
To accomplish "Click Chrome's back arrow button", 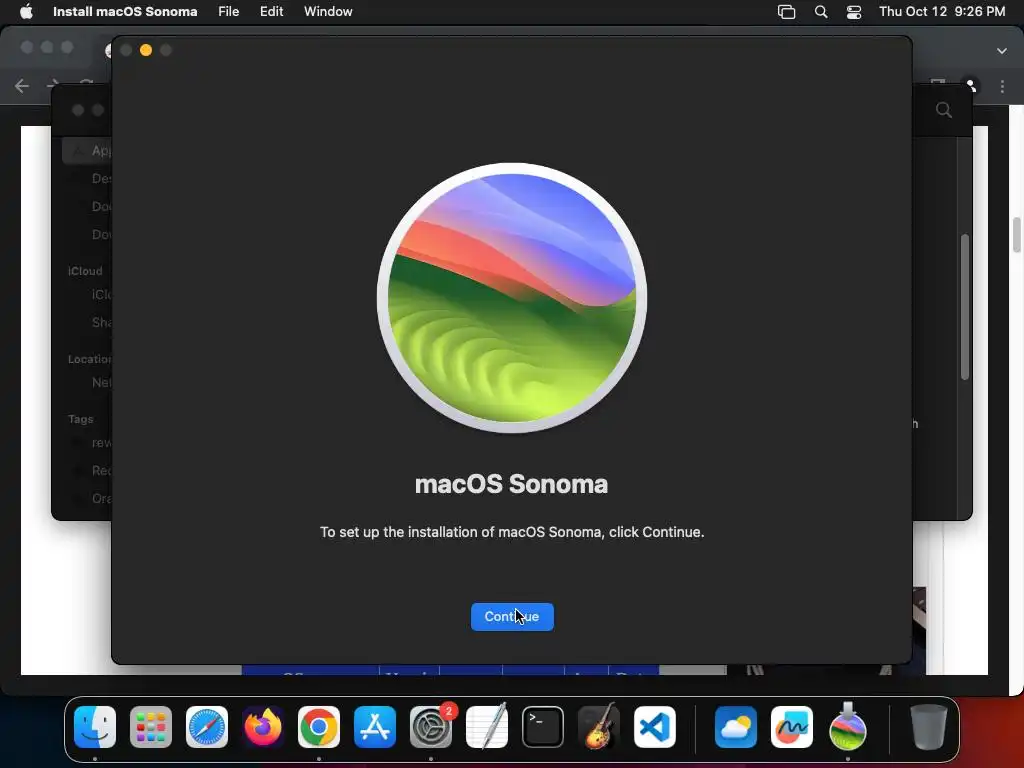I will [22, 86].
